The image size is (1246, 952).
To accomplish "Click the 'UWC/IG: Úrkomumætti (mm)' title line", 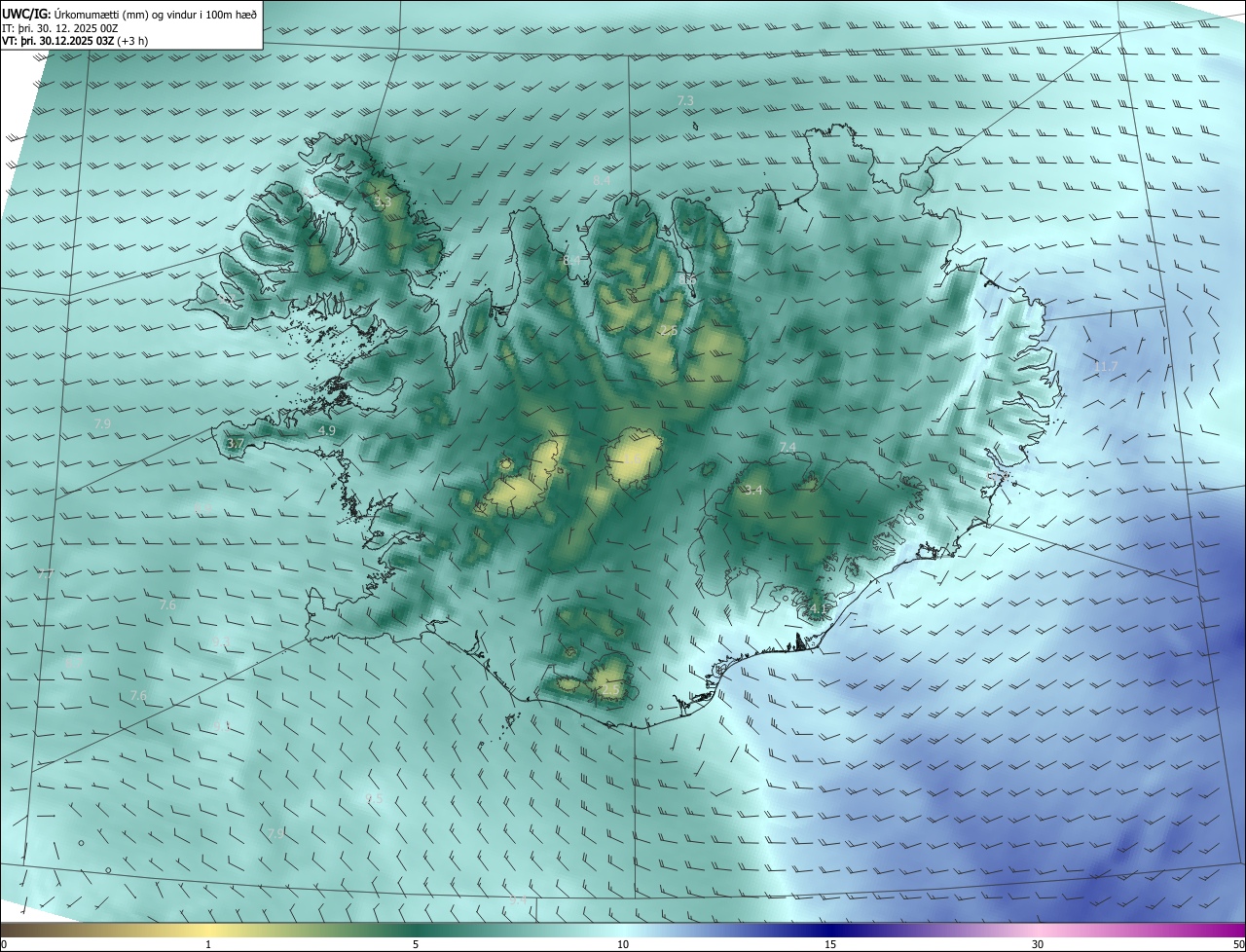I will point(129,14).
